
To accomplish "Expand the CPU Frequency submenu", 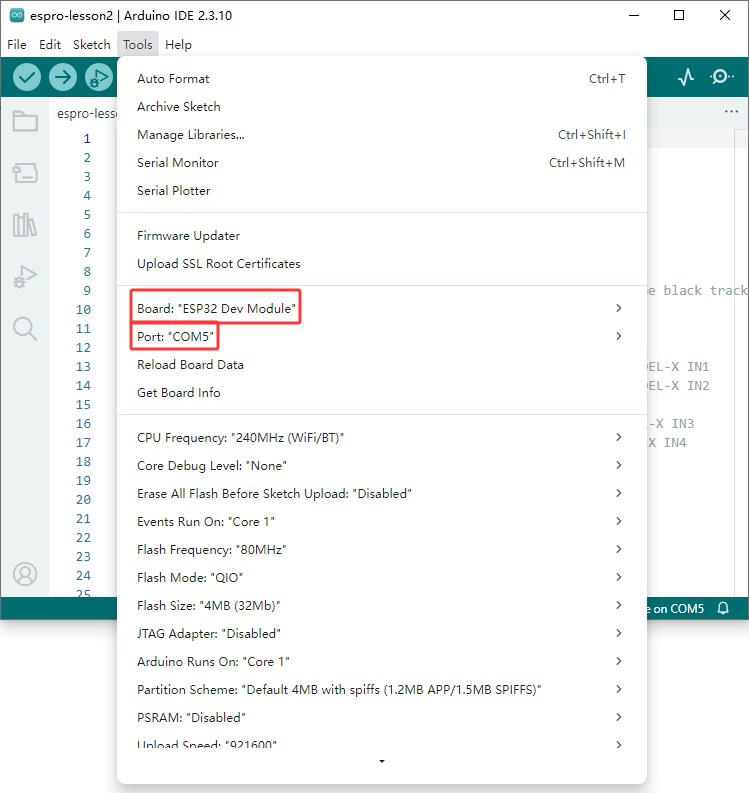I will pos(382,437).
